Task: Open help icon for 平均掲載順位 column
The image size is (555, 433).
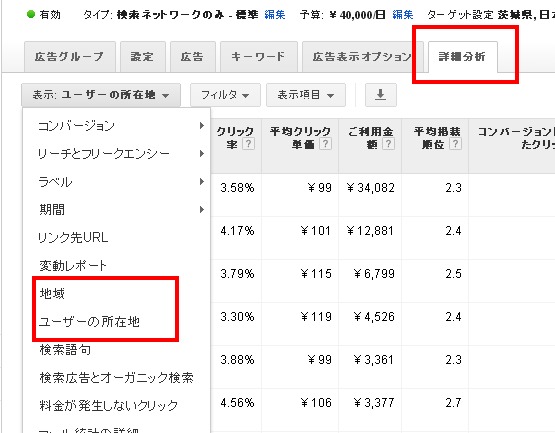Action: [455, 144]
